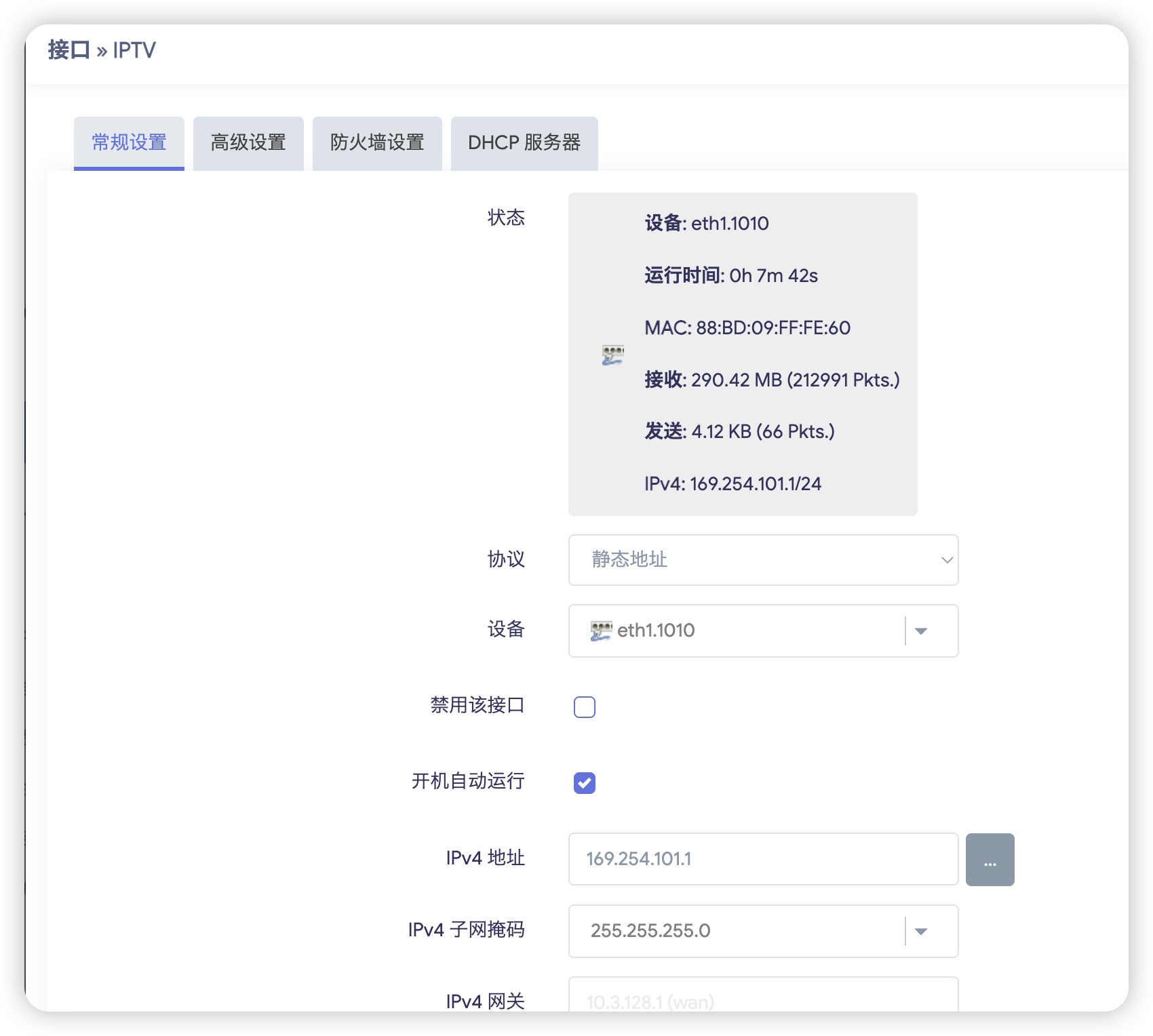Click the 接口 breadcrumb in the header

[x=69, y=50]
